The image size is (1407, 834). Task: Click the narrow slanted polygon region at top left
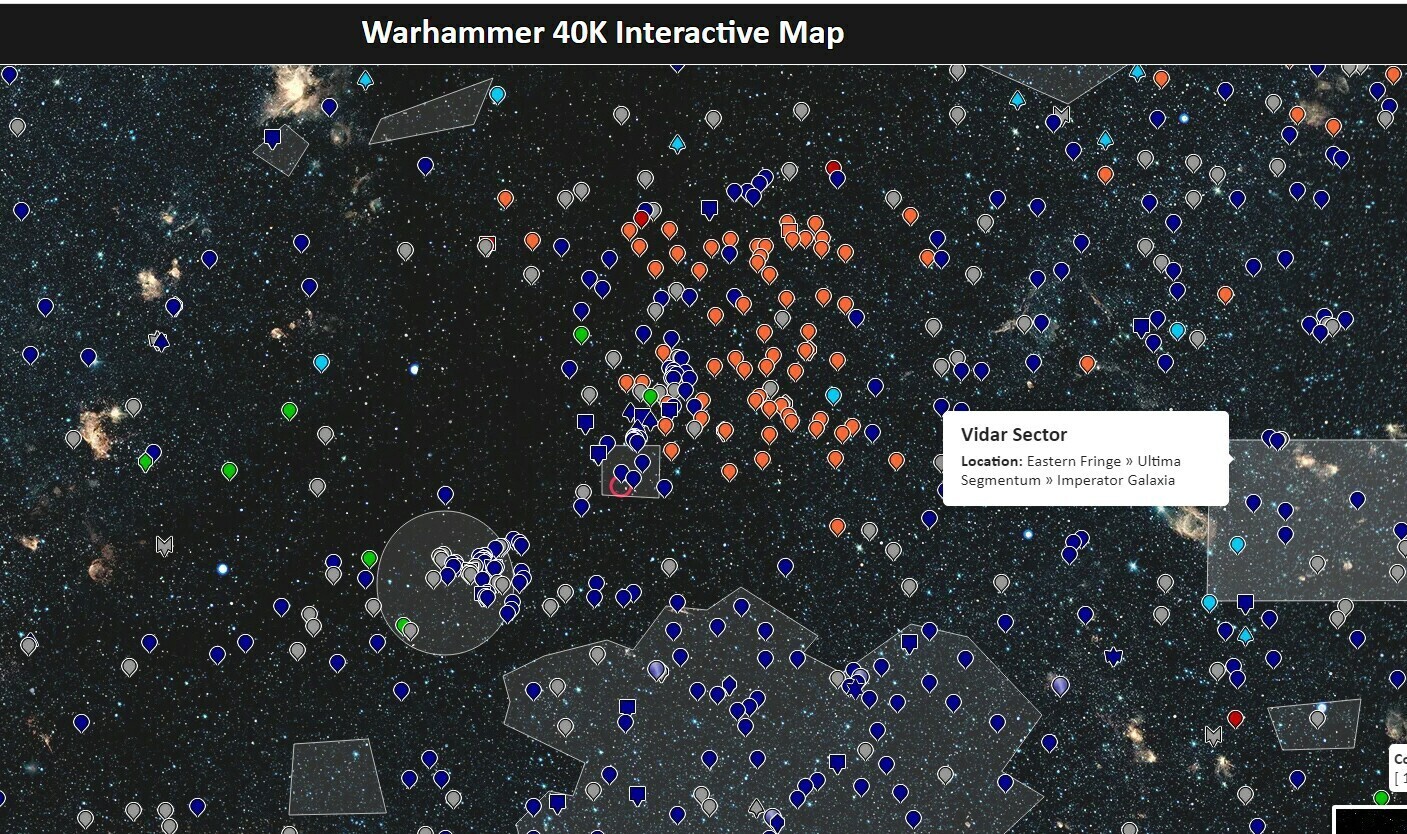click(x=431, y=112)
